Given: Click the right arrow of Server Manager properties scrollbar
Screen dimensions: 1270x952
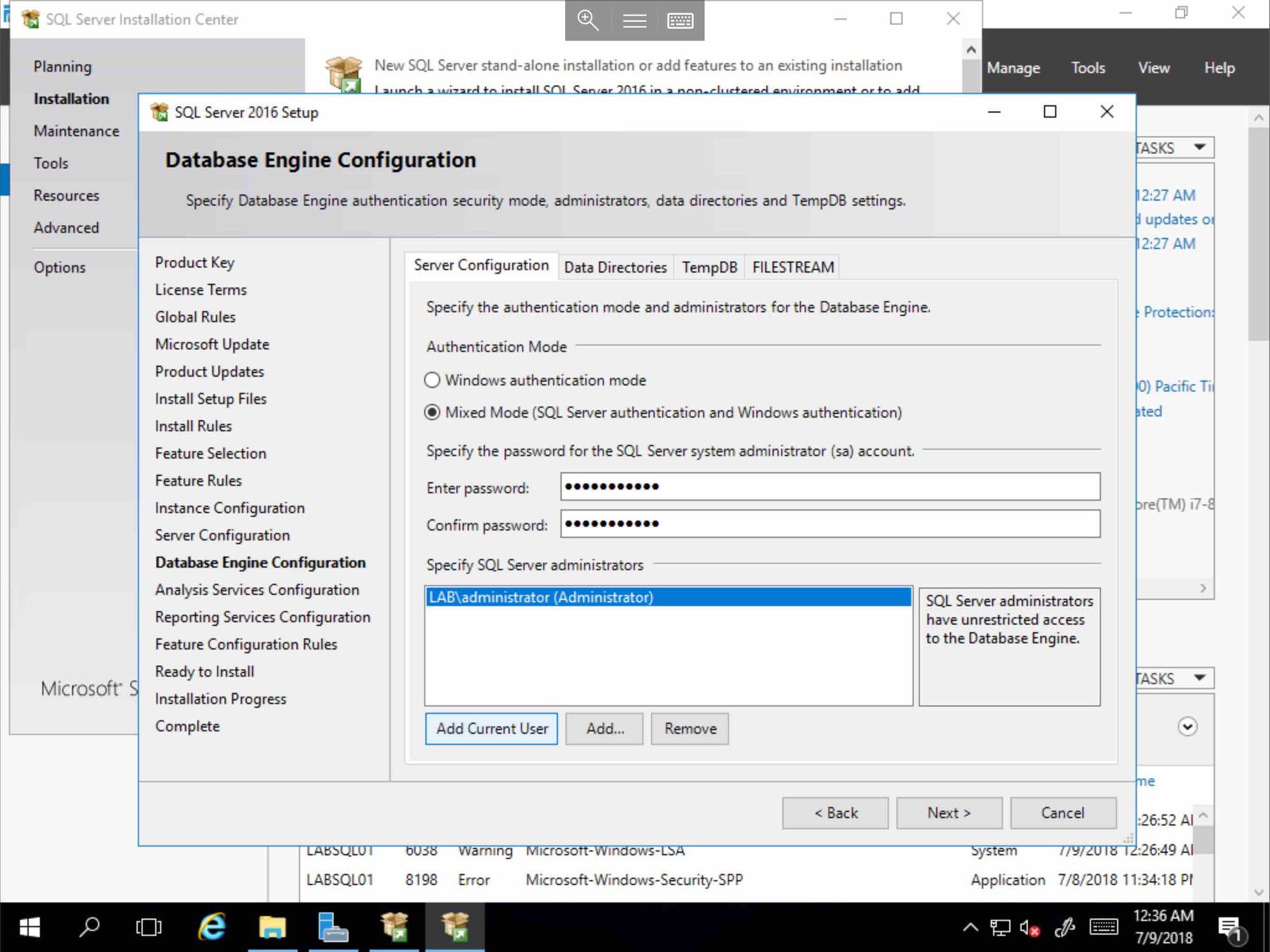Looking at the screenshot, I should click(1203, 588).
